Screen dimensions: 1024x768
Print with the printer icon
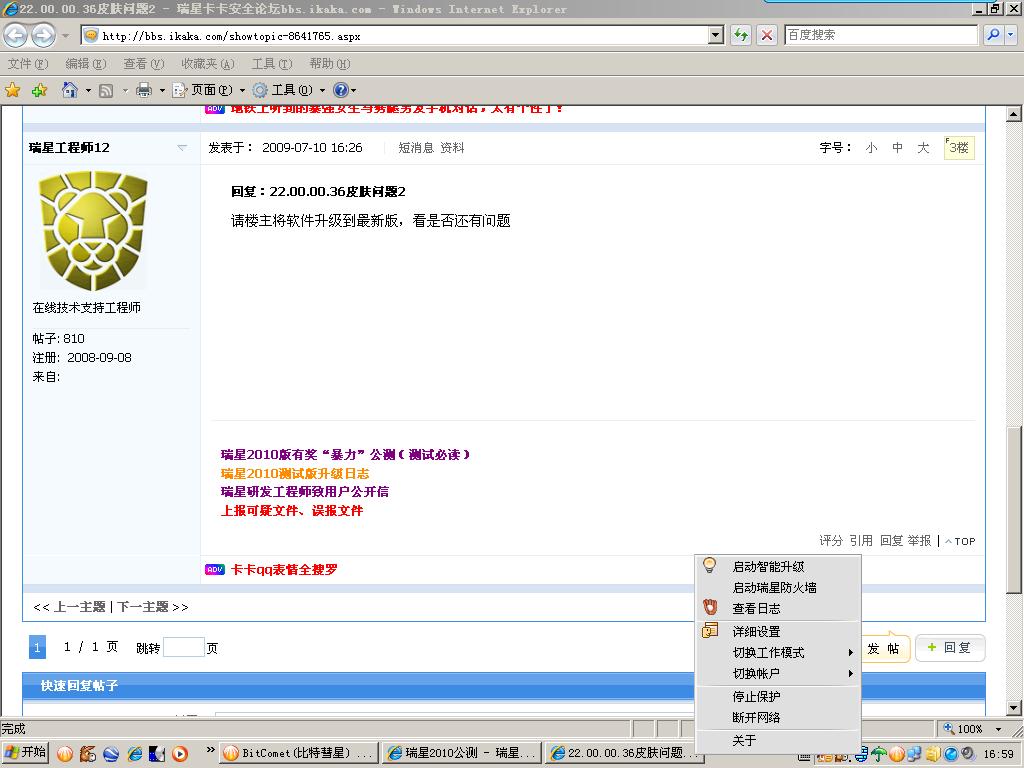tap(144, 90)
